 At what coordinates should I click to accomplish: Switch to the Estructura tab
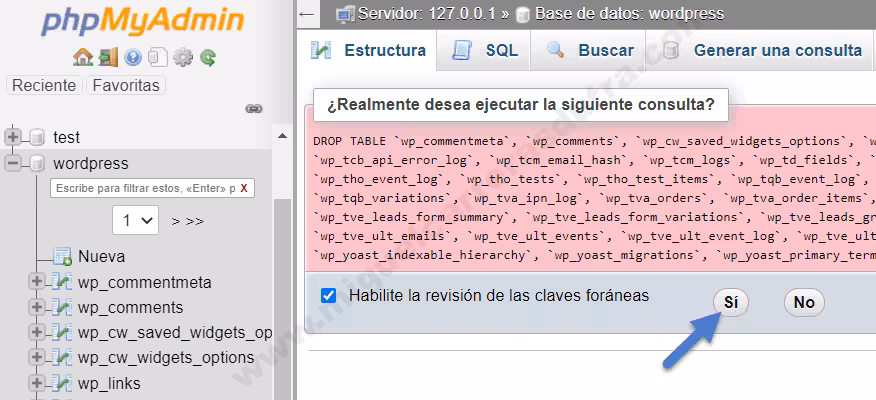point(369,50)
